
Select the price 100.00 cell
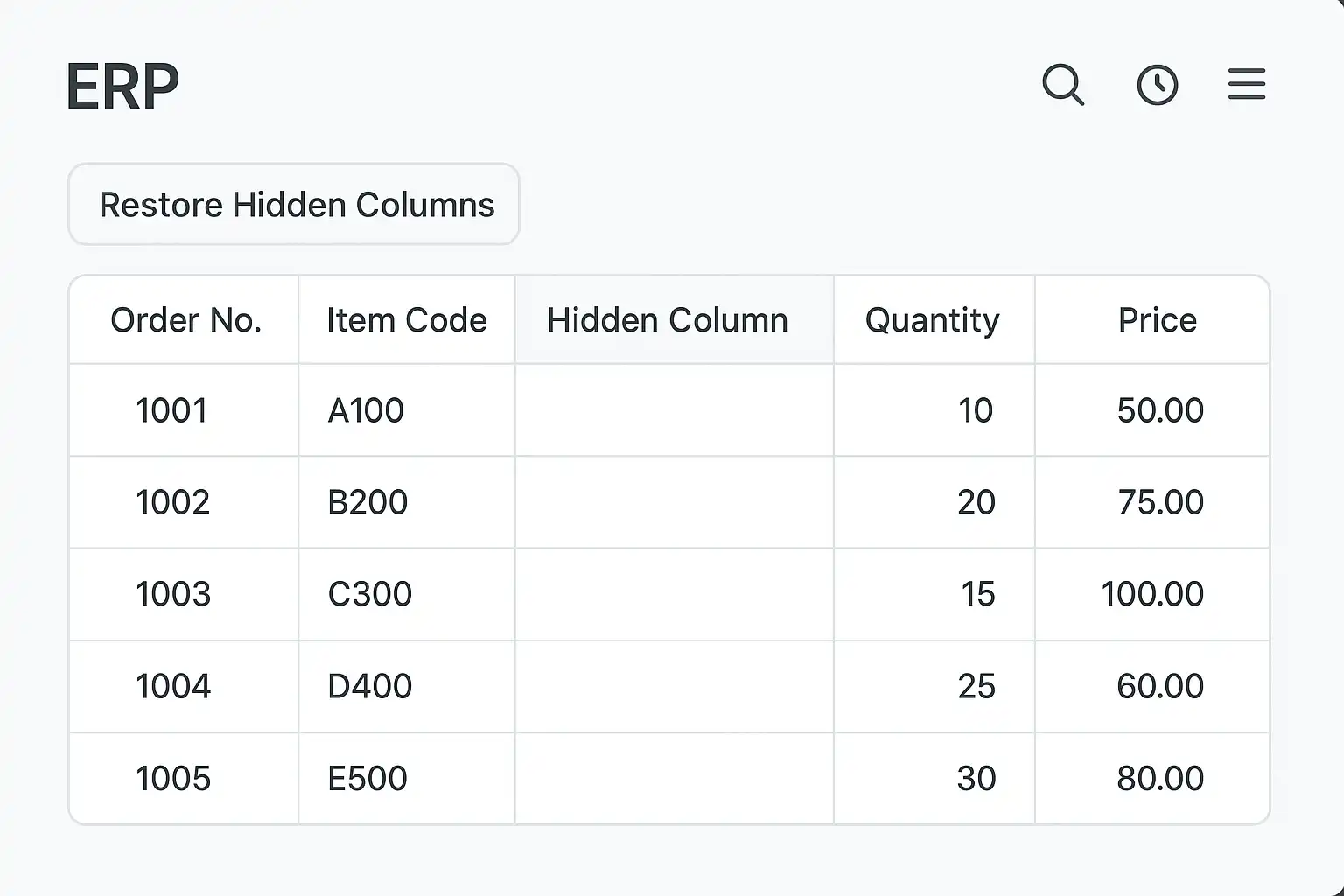(1151, 594)
